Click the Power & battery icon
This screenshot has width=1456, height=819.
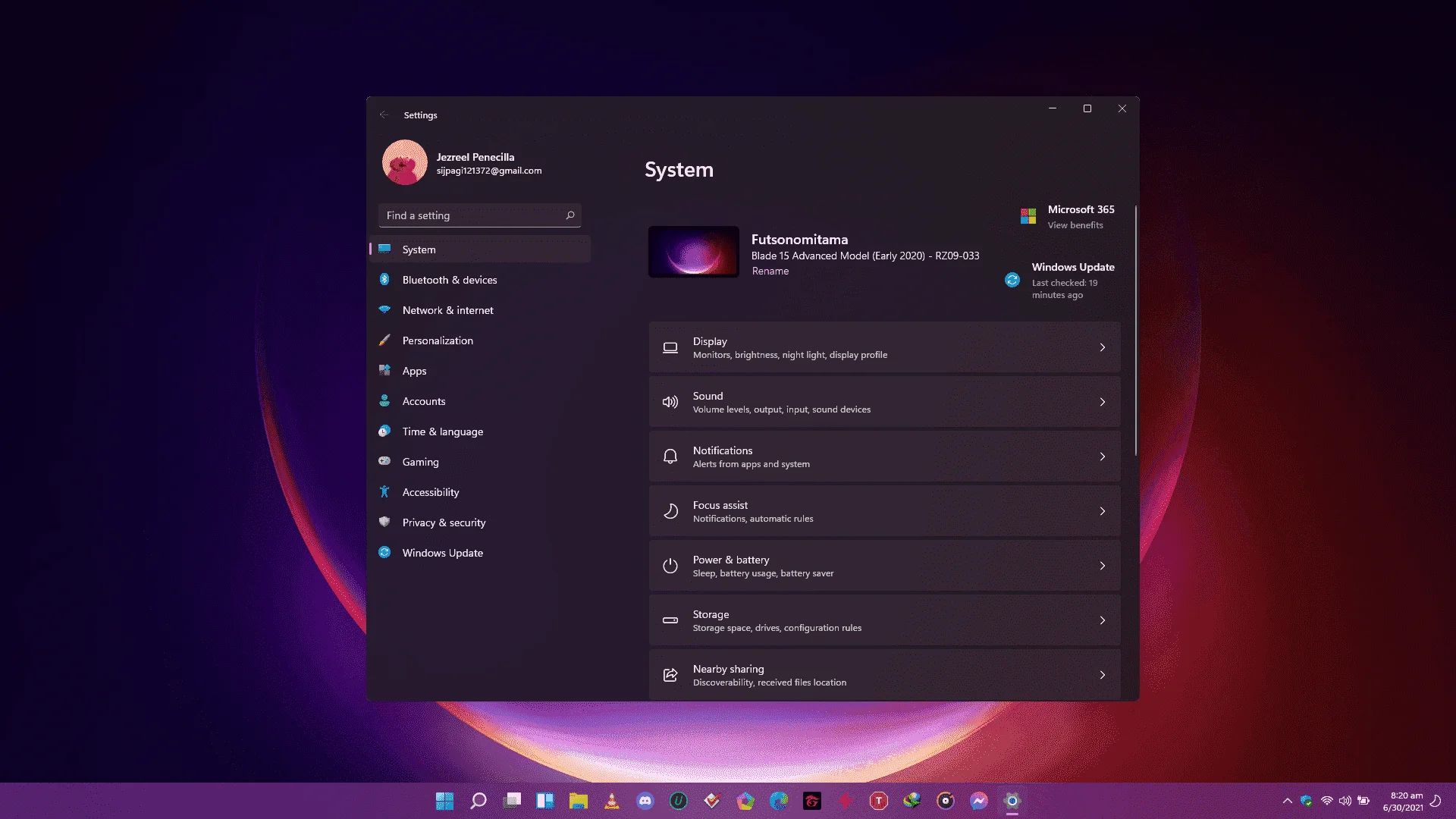pyautogui.click(x=670, y=566)
